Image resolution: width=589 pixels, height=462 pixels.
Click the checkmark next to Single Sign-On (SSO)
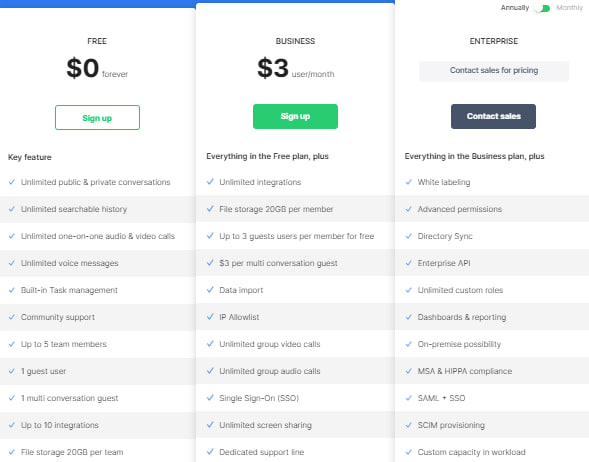pyautogui.click(x=210, y=398)
